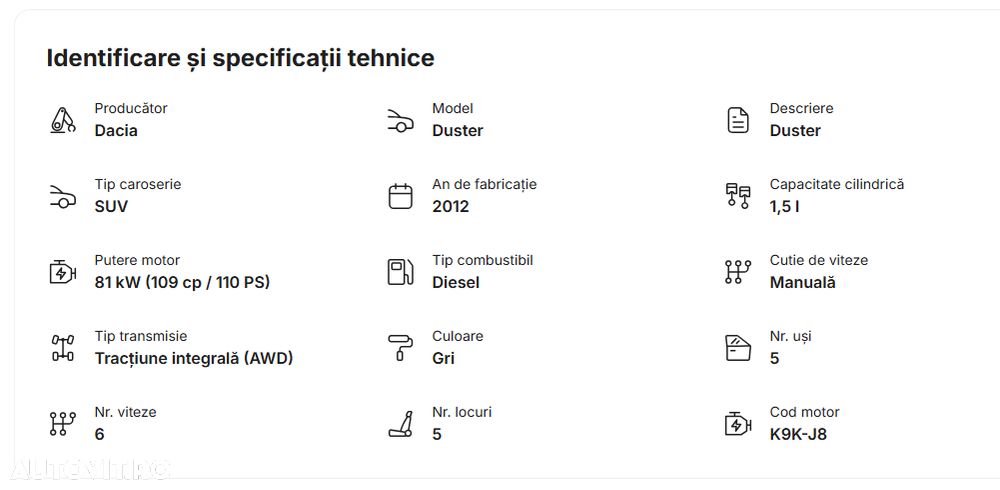The width and height of the screenshot is (1000, 490).
Task: Click the Nr. viteze gear shift icon
Action: (63, 424)
